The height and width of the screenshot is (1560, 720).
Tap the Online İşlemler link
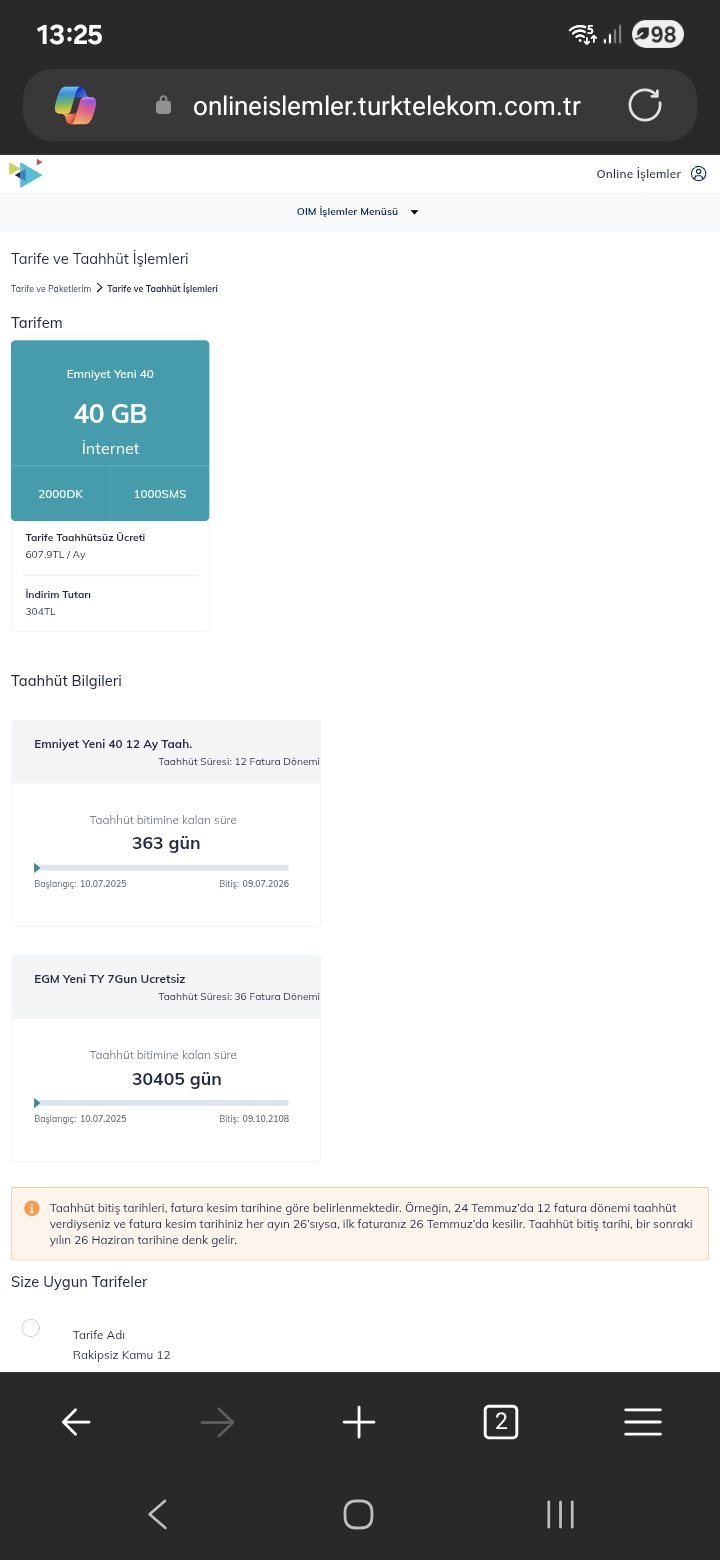tap(638, 174)
